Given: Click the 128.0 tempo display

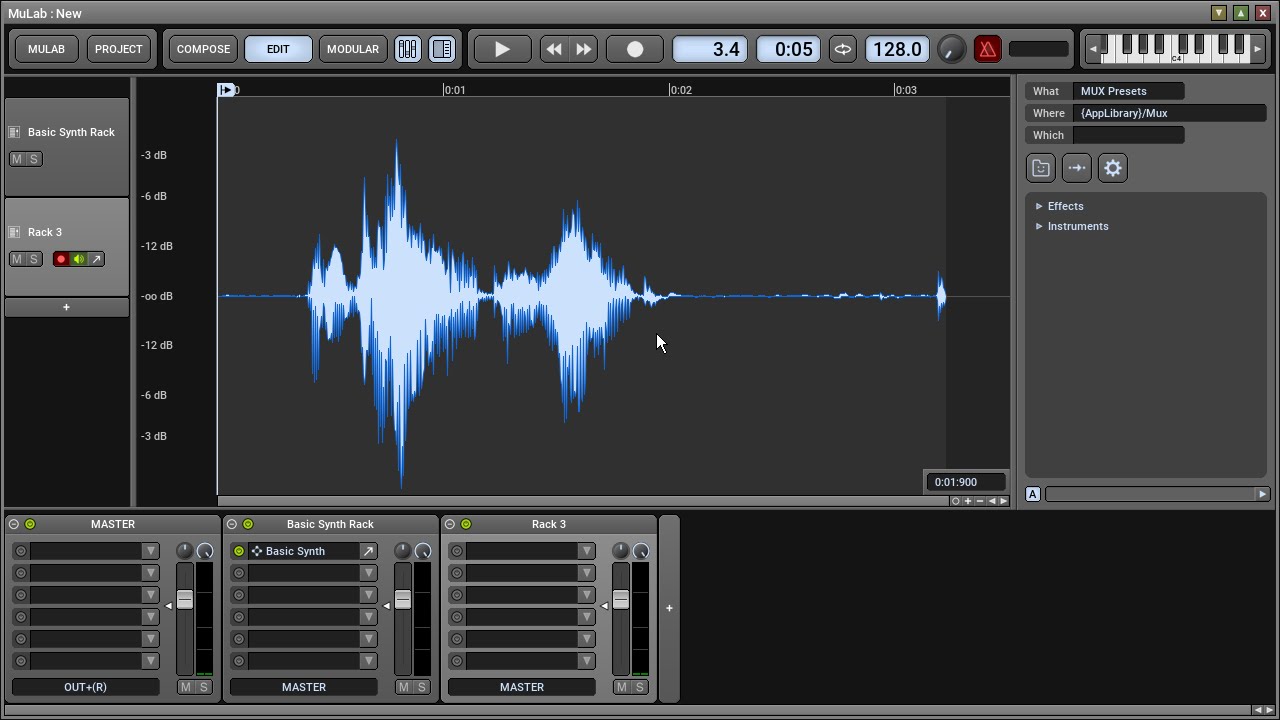Looking at the screenshot, I should pos(897,49).
